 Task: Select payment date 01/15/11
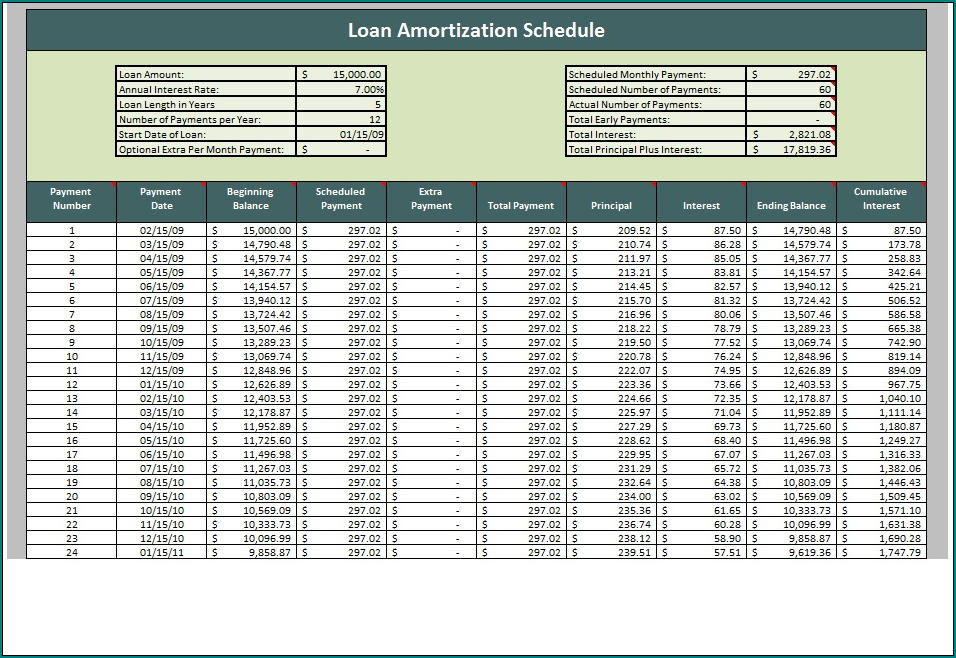tap(162, 553)
